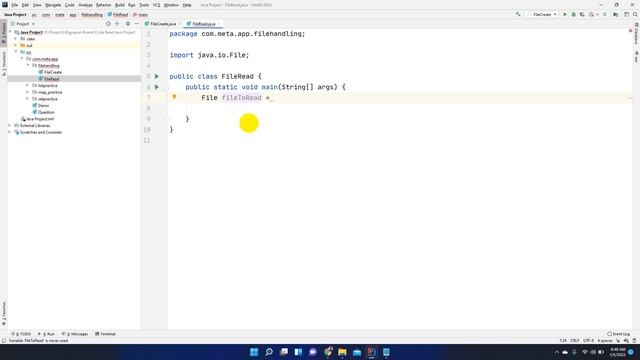The height and width of the screenshot is (360, 640).
Task: Collapse the src folder
Action: point(16,52)
